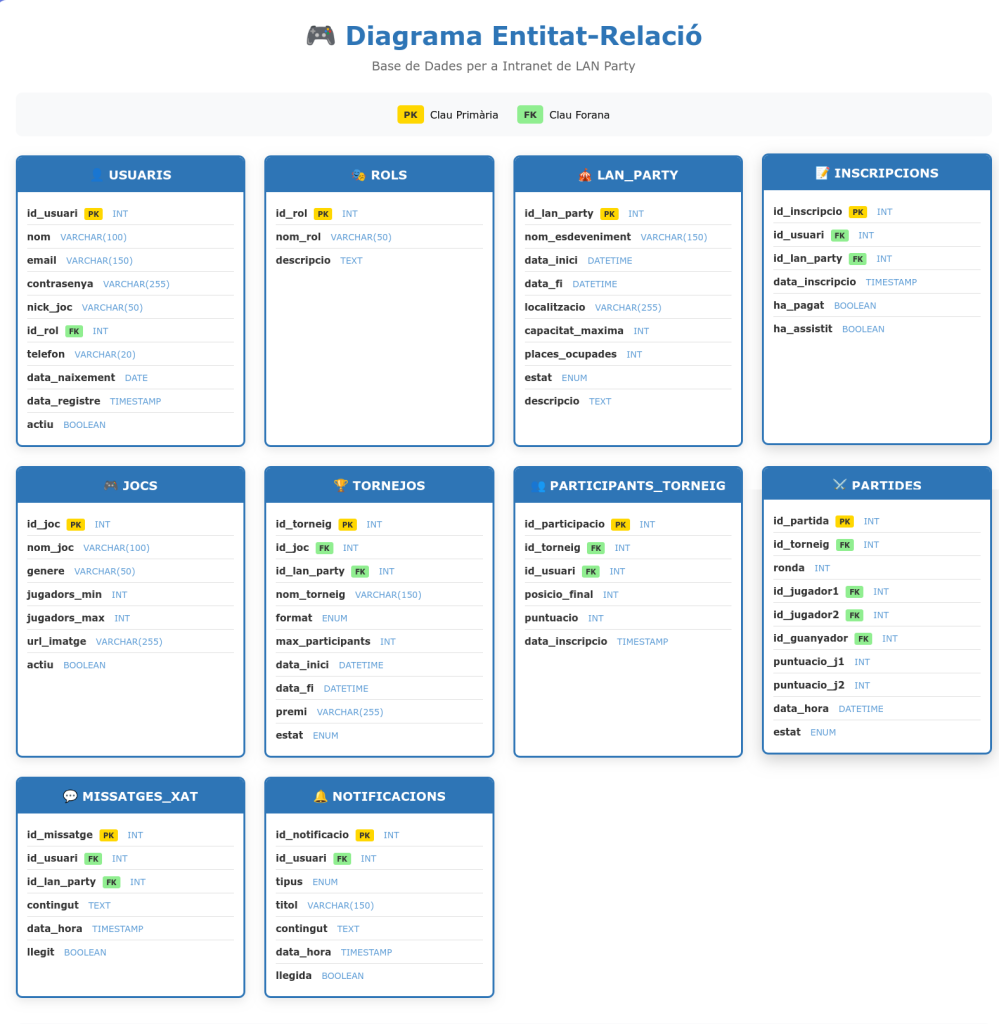Click the circus tent icon beside LAN_PARTY
This screenshot has height=1024, width=999.
pyautogui.click(x=584, y=175)
